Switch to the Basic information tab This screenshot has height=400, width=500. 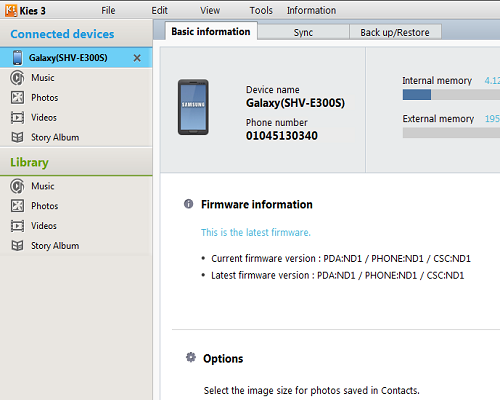[x=211, y=31]
